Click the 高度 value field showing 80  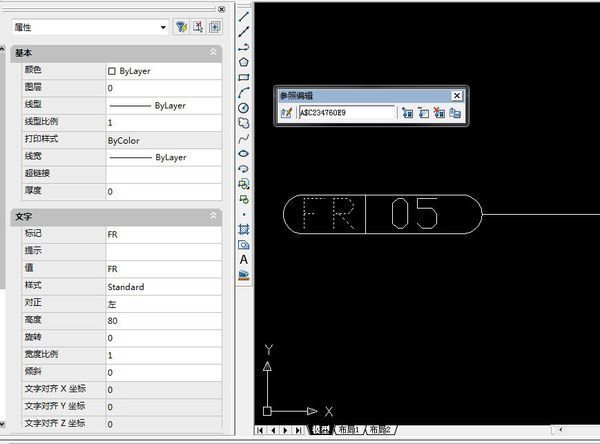click(x=163, y=321)
